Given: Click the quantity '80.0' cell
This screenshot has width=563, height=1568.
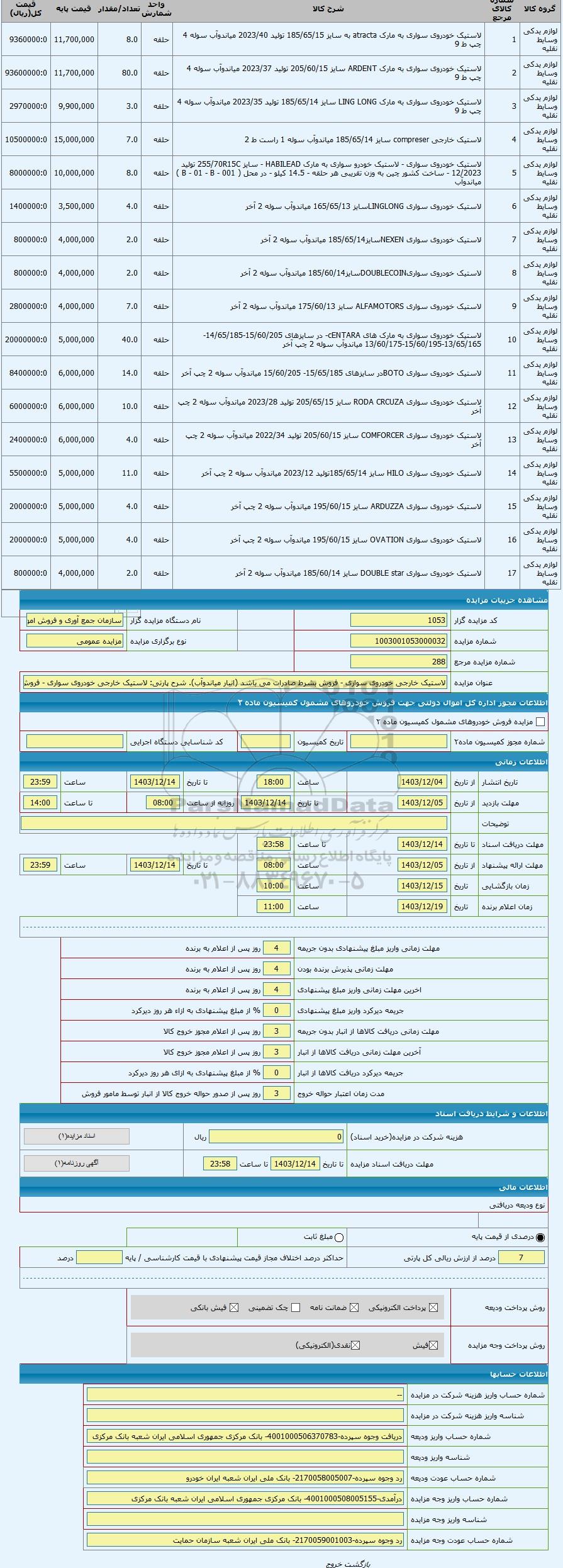Looking at the screenshot, I should tap(120, 72).
